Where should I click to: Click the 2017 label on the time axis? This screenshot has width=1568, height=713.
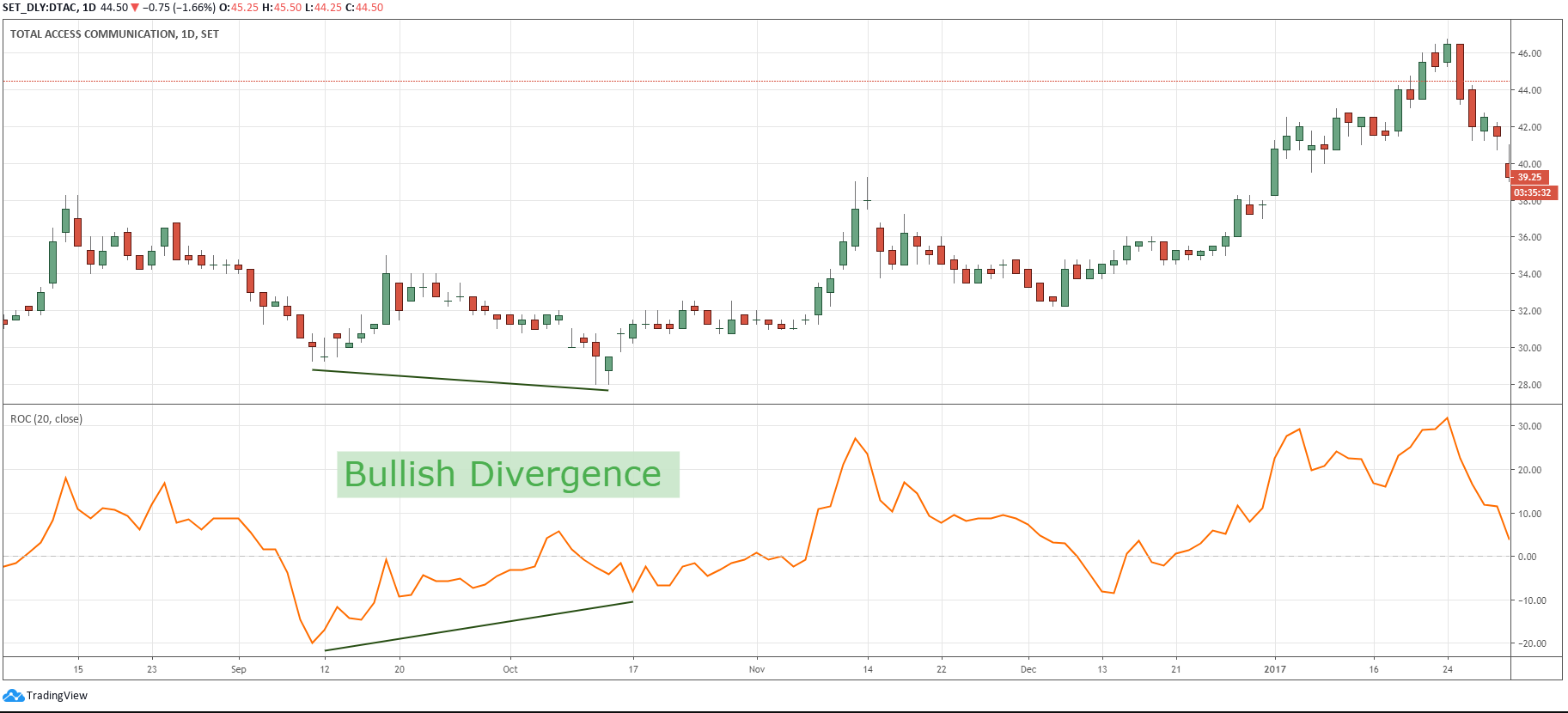[x=1274, y=669]
